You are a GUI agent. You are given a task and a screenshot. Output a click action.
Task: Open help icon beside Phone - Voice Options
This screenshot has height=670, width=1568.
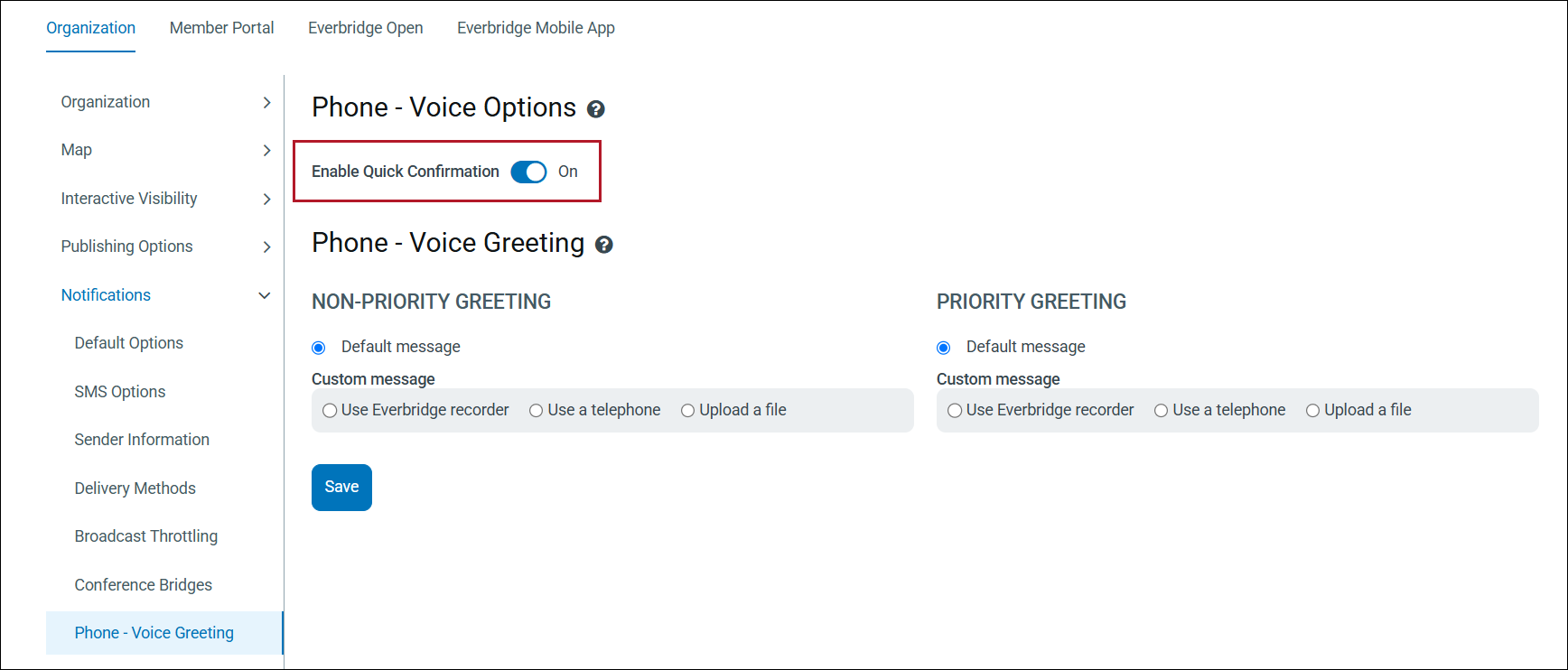click(596, 109)
